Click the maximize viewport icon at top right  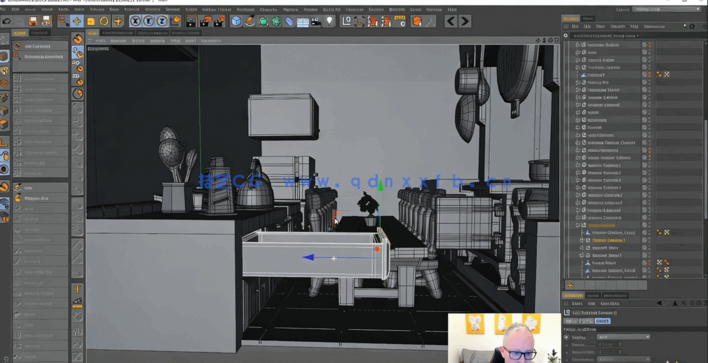point(556,40)
